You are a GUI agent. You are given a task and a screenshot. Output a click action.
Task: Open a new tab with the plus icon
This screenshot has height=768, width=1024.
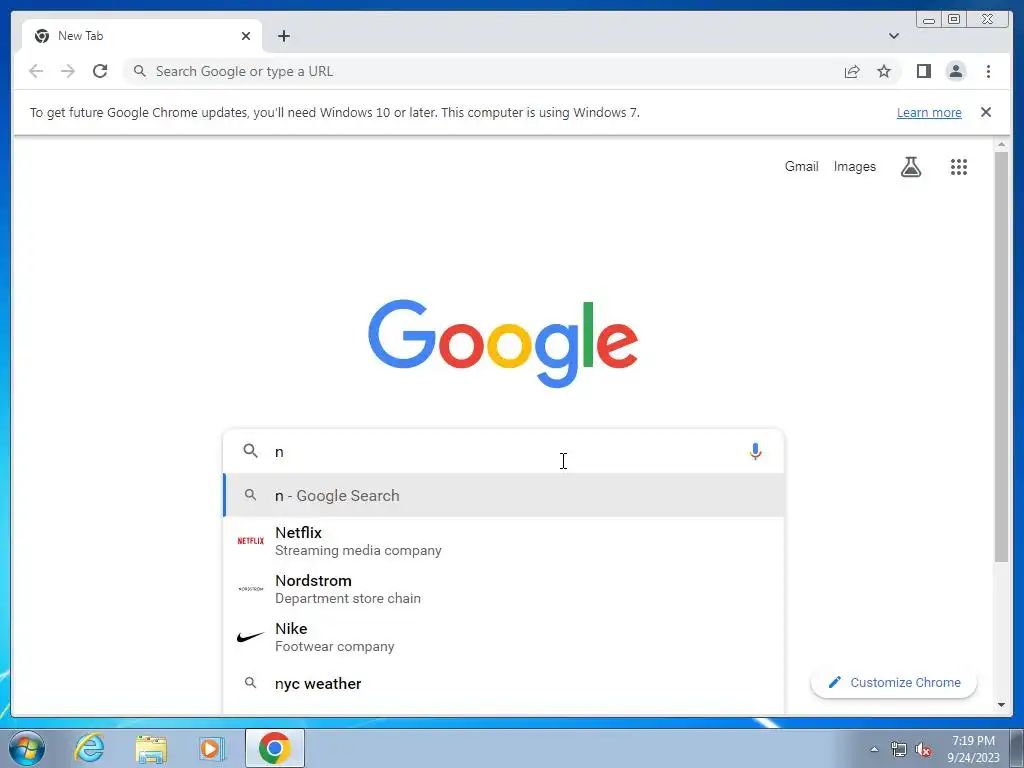pyautogui.click(x=283, y=36)
